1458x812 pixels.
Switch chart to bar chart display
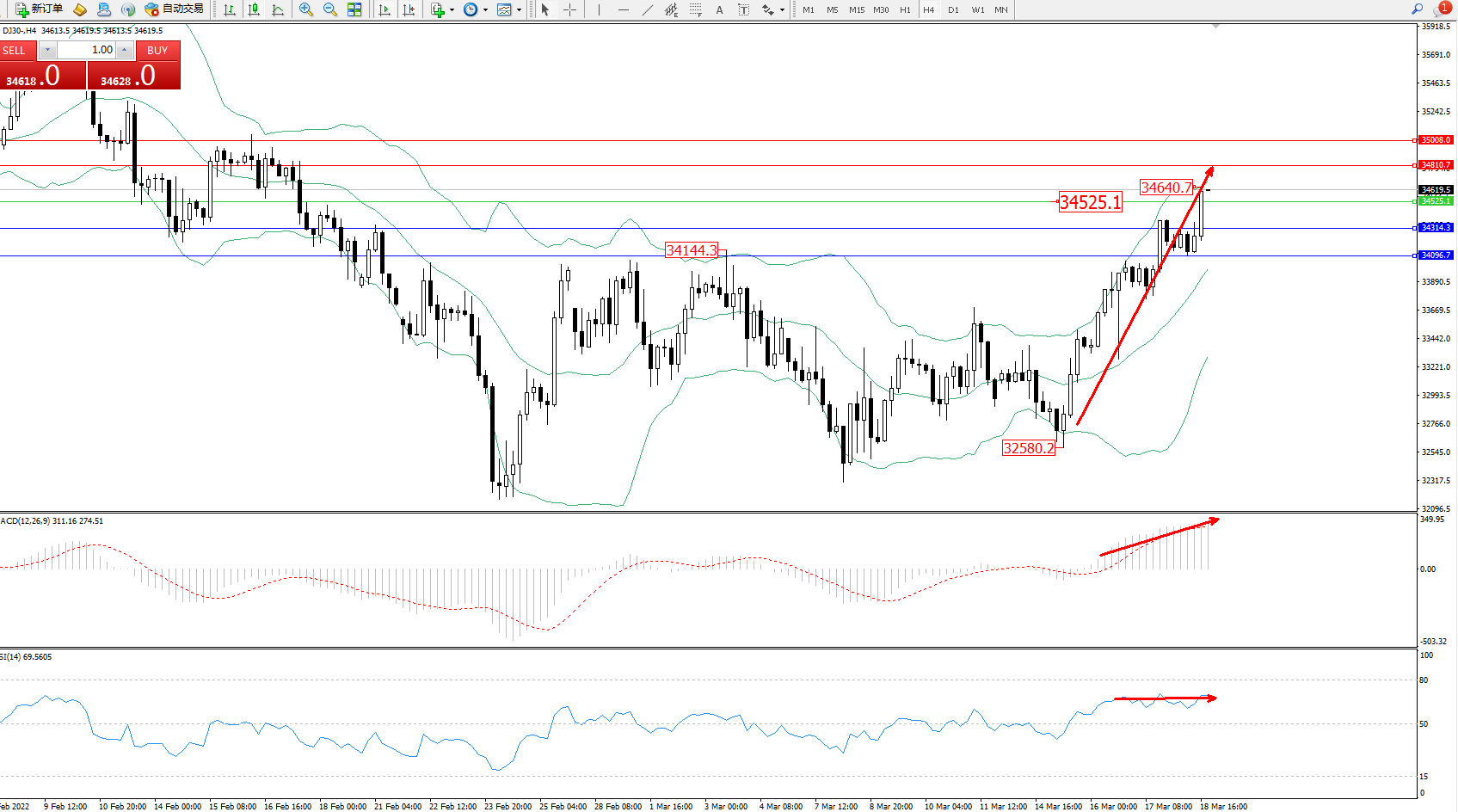[230, 9]
